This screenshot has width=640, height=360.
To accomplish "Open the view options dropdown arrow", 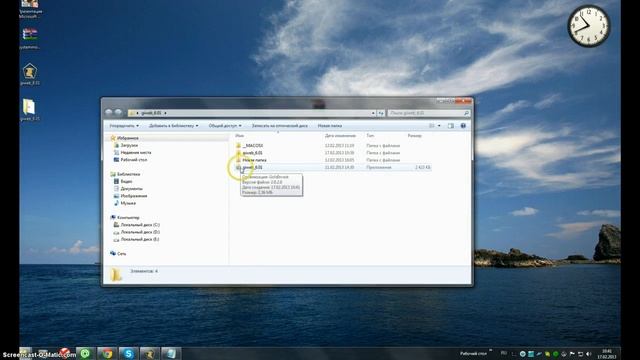I will point(439,126).
